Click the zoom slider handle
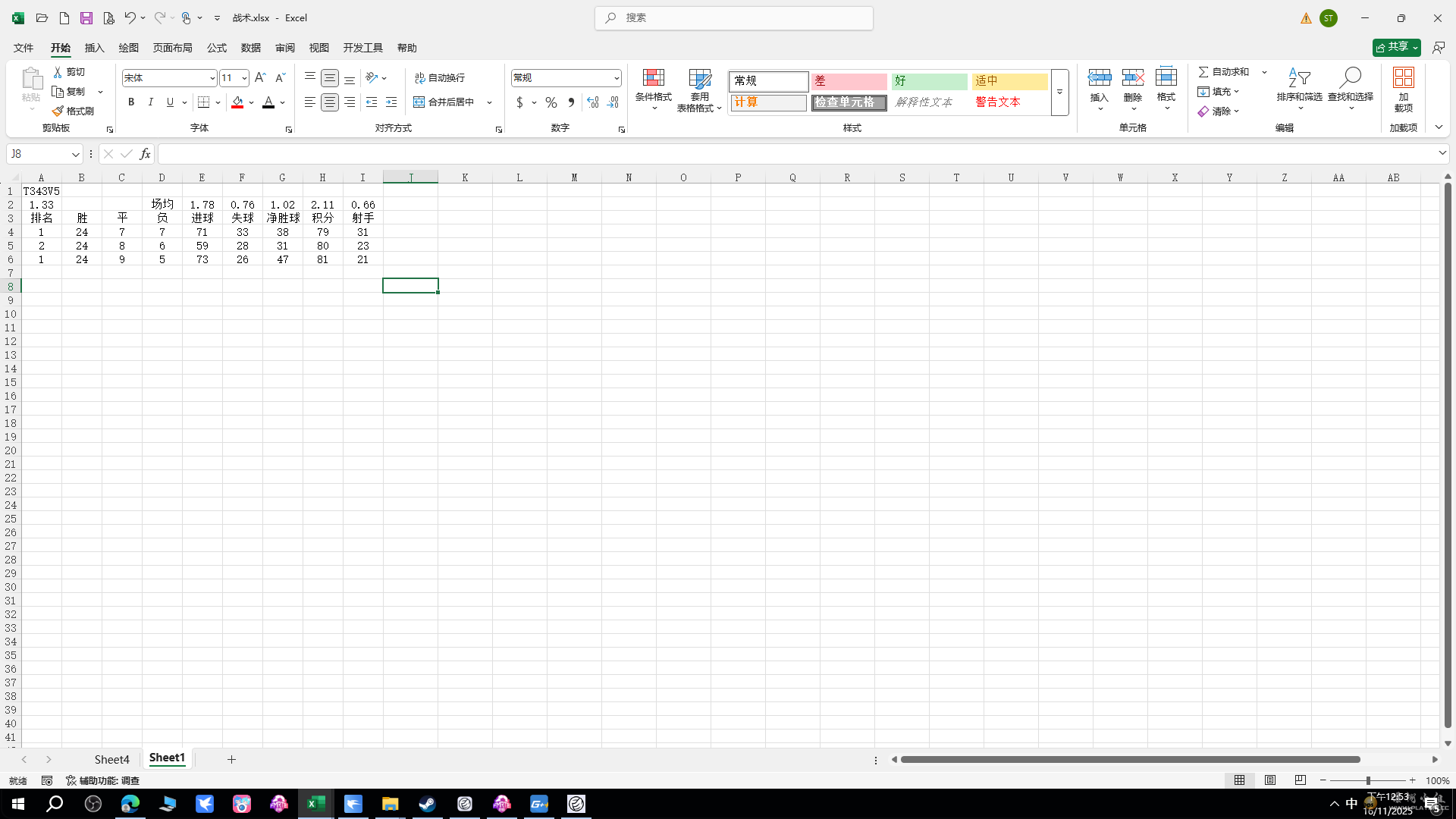The width and height of the screenshot is (1456, 819). [x=1368, y=780]
